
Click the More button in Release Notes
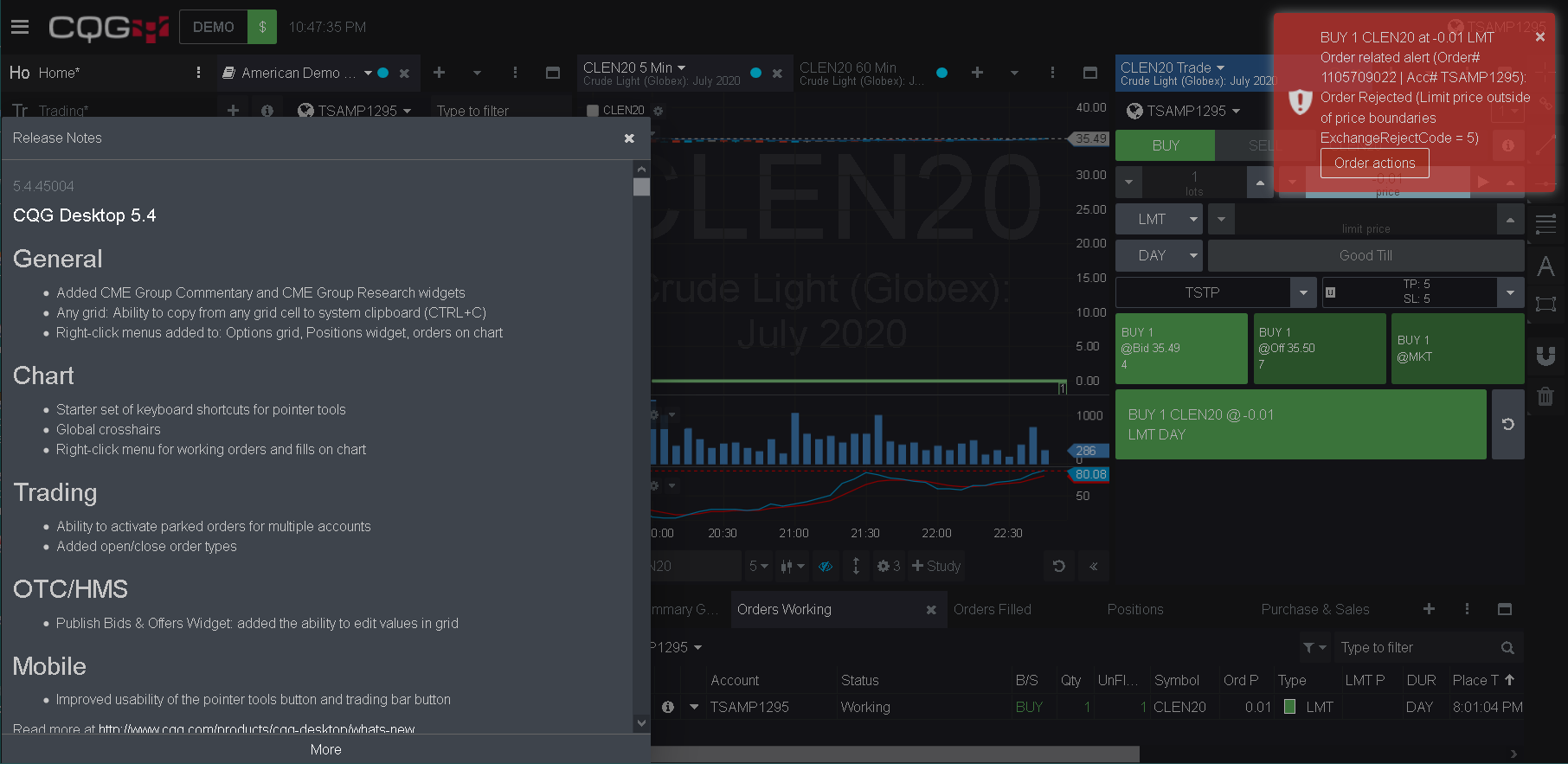pos(326,749)
